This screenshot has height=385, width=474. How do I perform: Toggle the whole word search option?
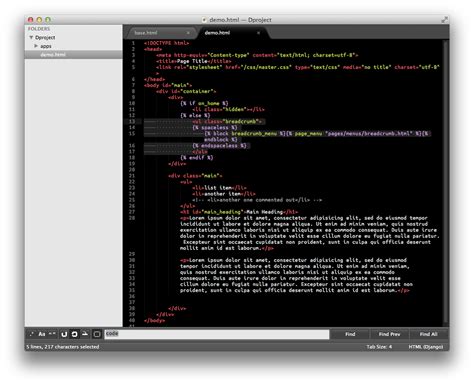click(x=52, y=334)
